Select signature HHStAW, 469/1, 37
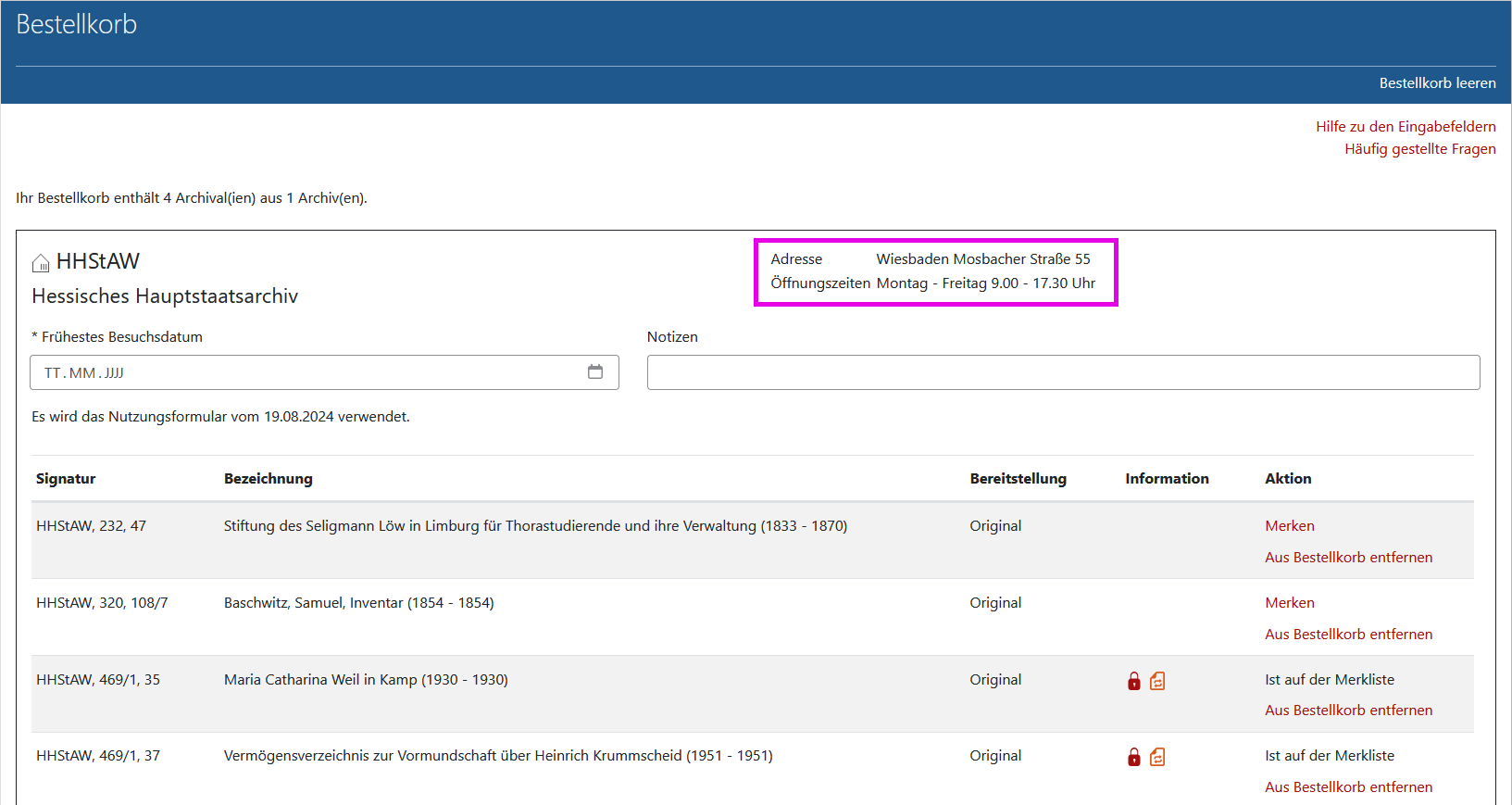This screenshot has height=805, width=1512. click(98, 756)
